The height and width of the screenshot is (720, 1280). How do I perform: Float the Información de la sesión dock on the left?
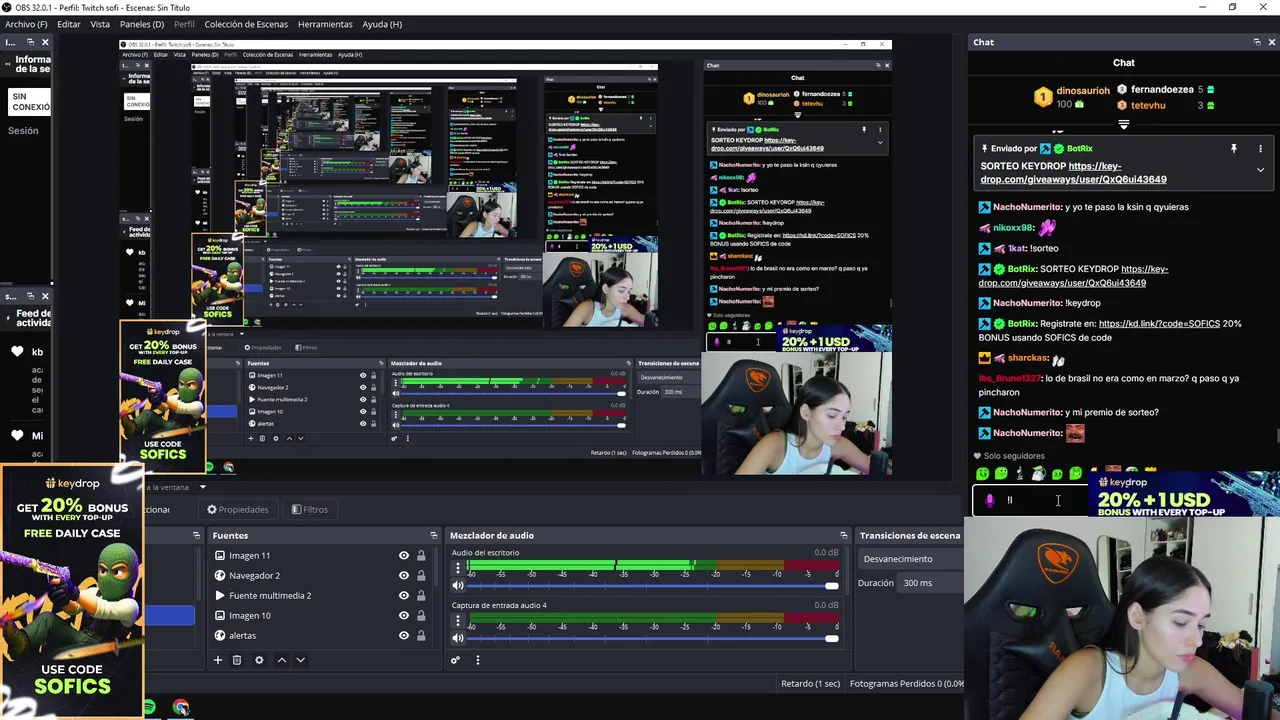(x=30, y=42)
